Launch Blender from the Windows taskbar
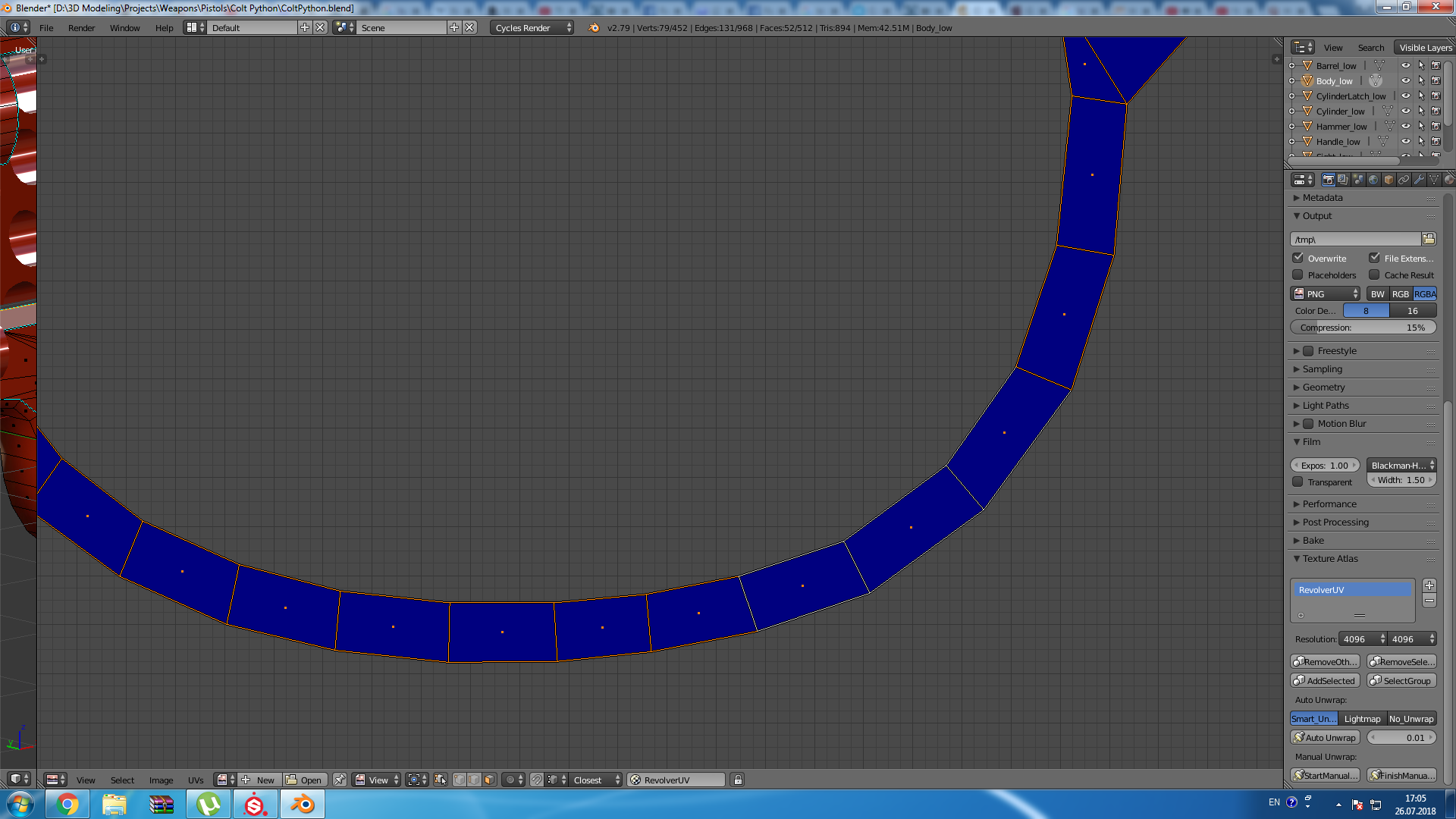1456x819 pixels. coord(302,804)
